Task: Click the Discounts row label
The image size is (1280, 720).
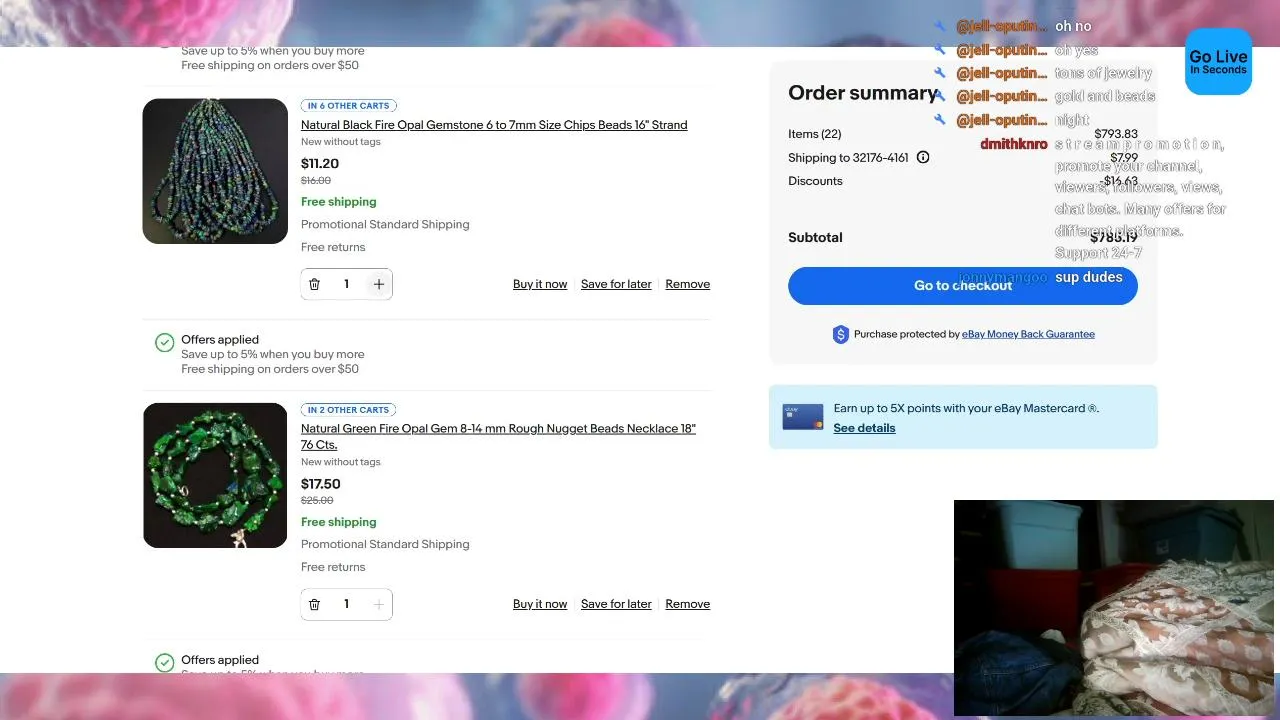Action: 815,181
